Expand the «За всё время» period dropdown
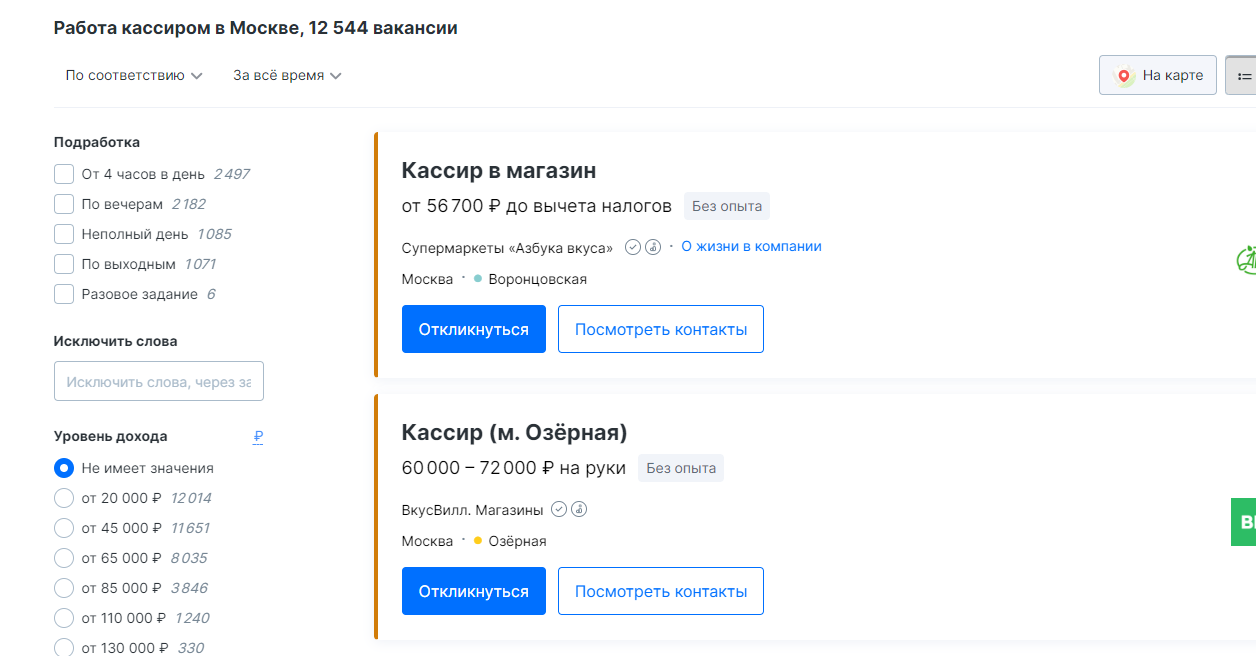1256x656 pixels. 287,75
